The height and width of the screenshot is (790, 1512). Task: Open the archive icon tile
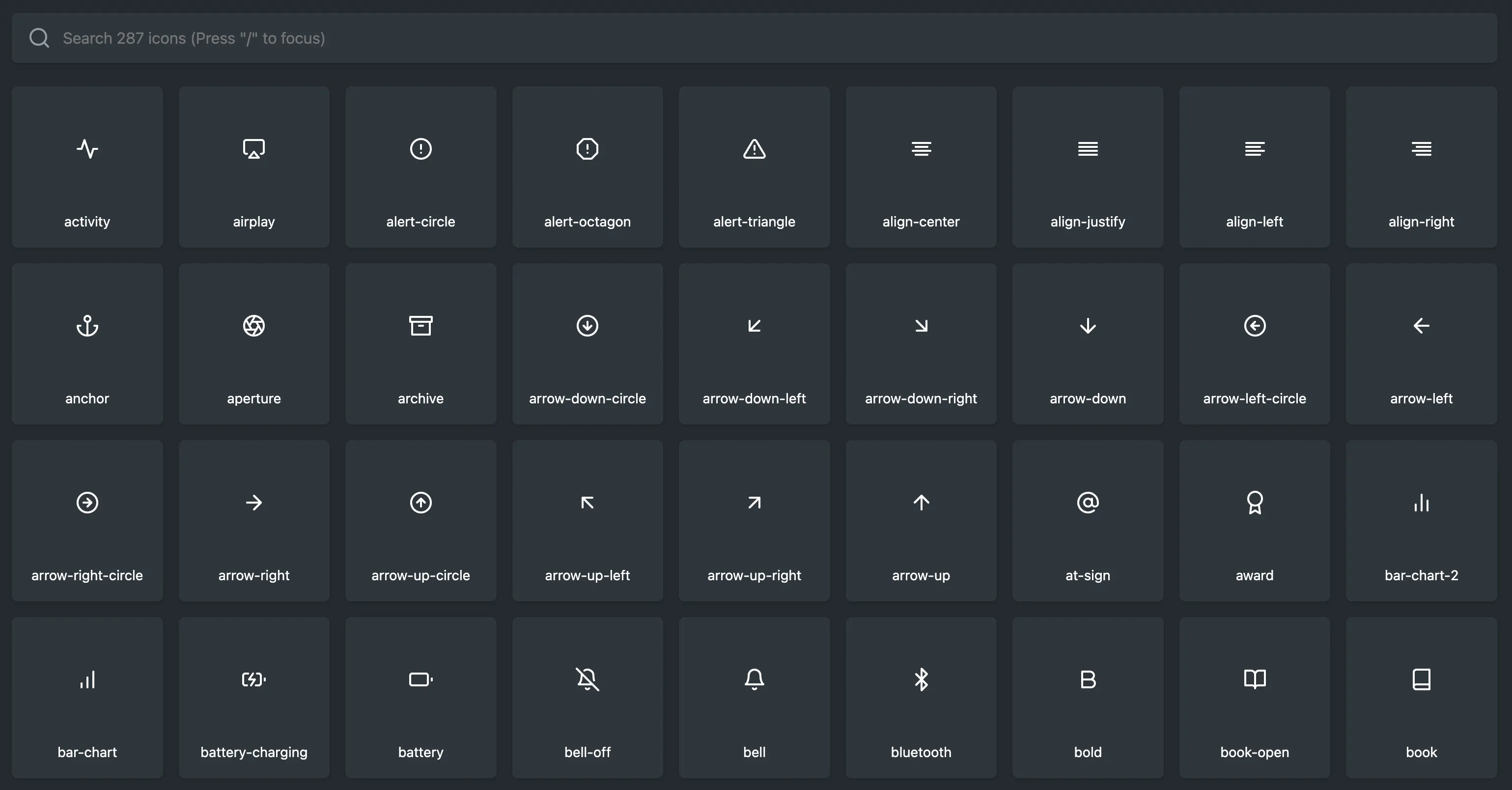pos(420,344)
